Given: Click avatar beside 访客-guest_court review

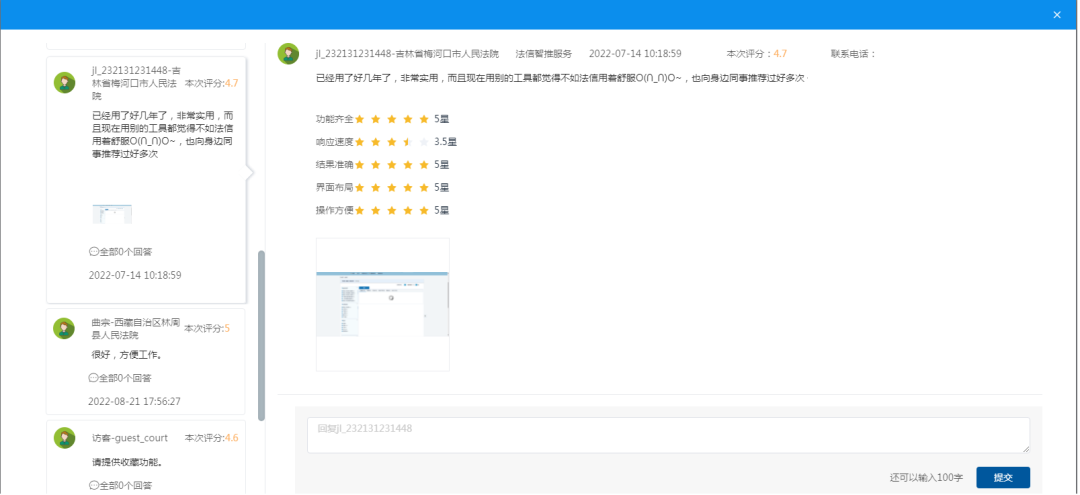Looking at the screenshot, I should pos(65,438).
